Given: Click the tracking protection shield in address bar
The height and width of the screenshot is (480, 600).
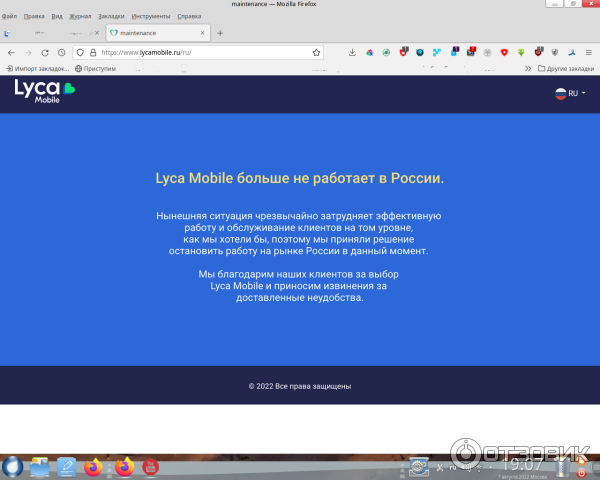Looking at the screenshot, I should [80, 53].
